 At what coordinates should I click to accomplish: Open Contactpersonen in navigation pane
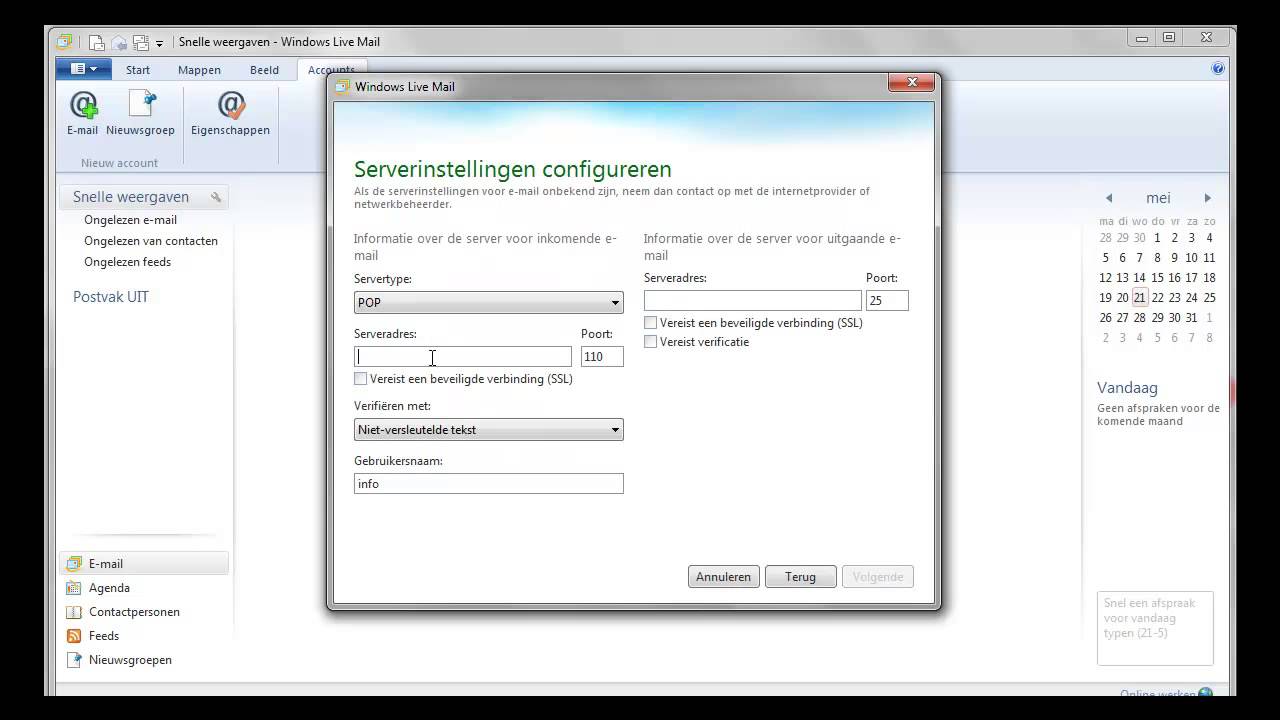[x=134, y=612]
